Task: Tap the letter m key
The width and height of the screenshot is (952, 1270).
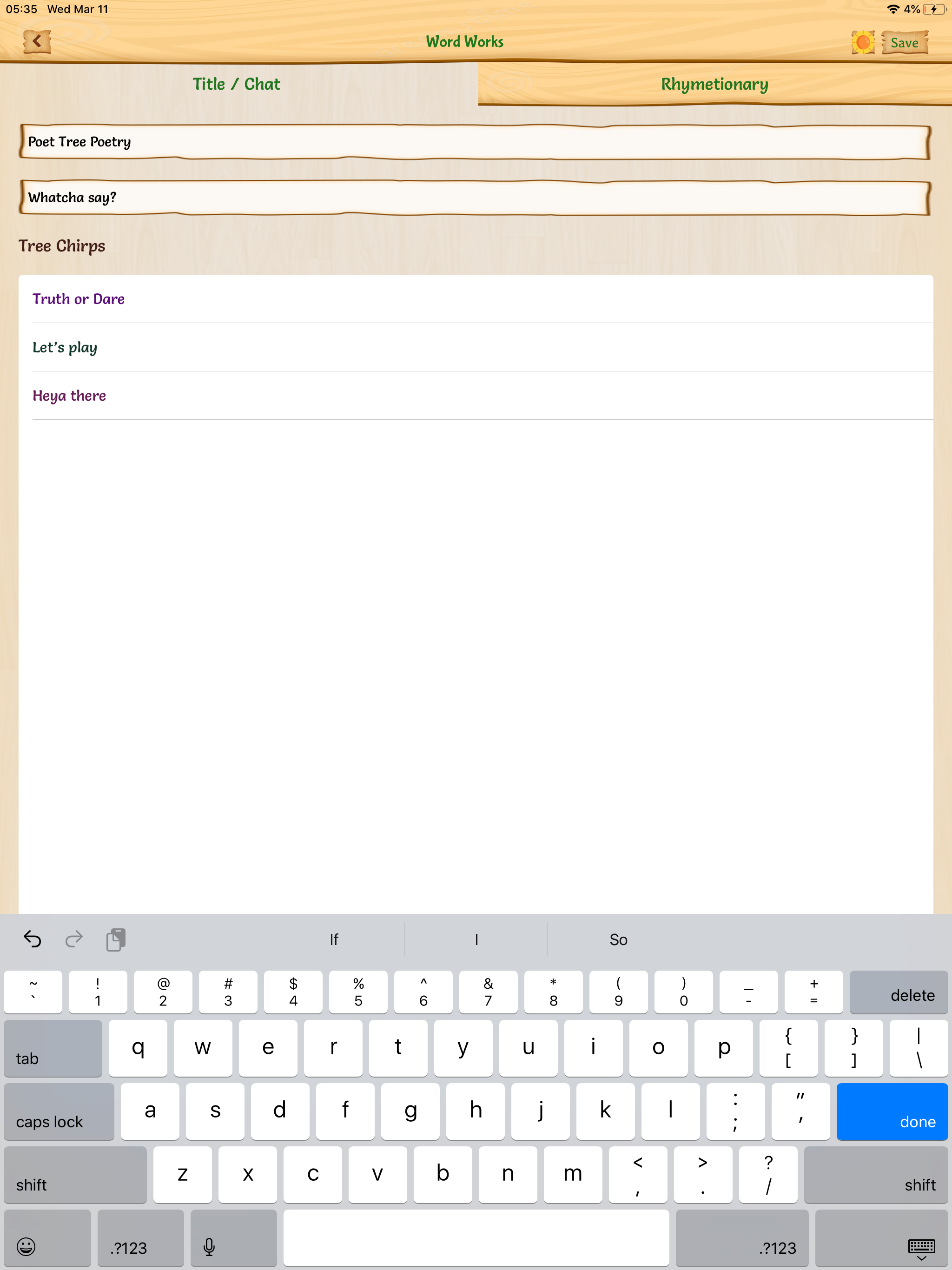Action: (x=573, y=1175)
